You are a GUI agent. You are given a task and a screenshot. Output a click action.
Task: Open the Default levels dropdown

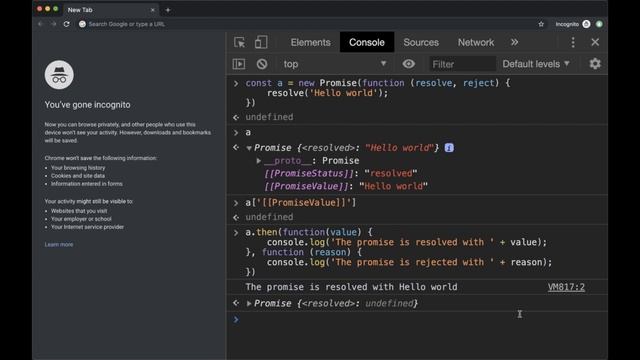(536, 64)
